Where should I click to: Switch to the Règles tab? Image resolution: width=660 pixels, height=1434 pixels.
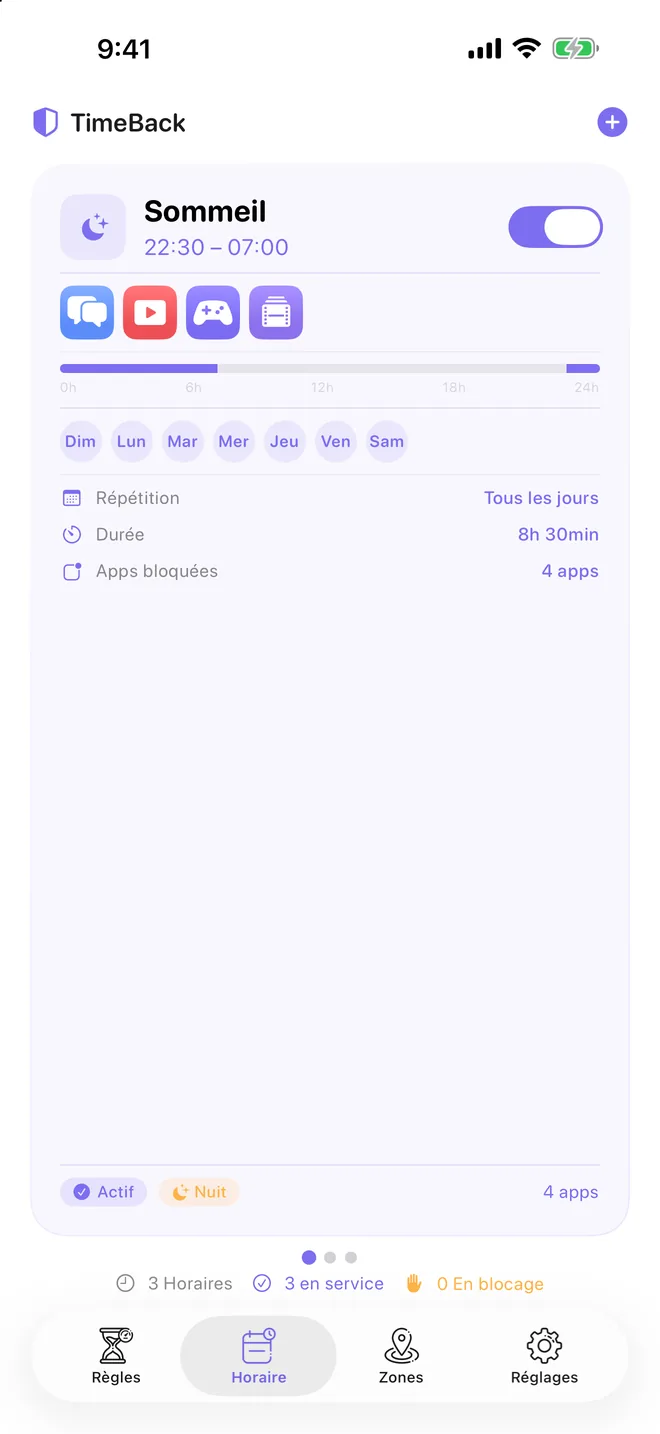(x=116, y=1356)
